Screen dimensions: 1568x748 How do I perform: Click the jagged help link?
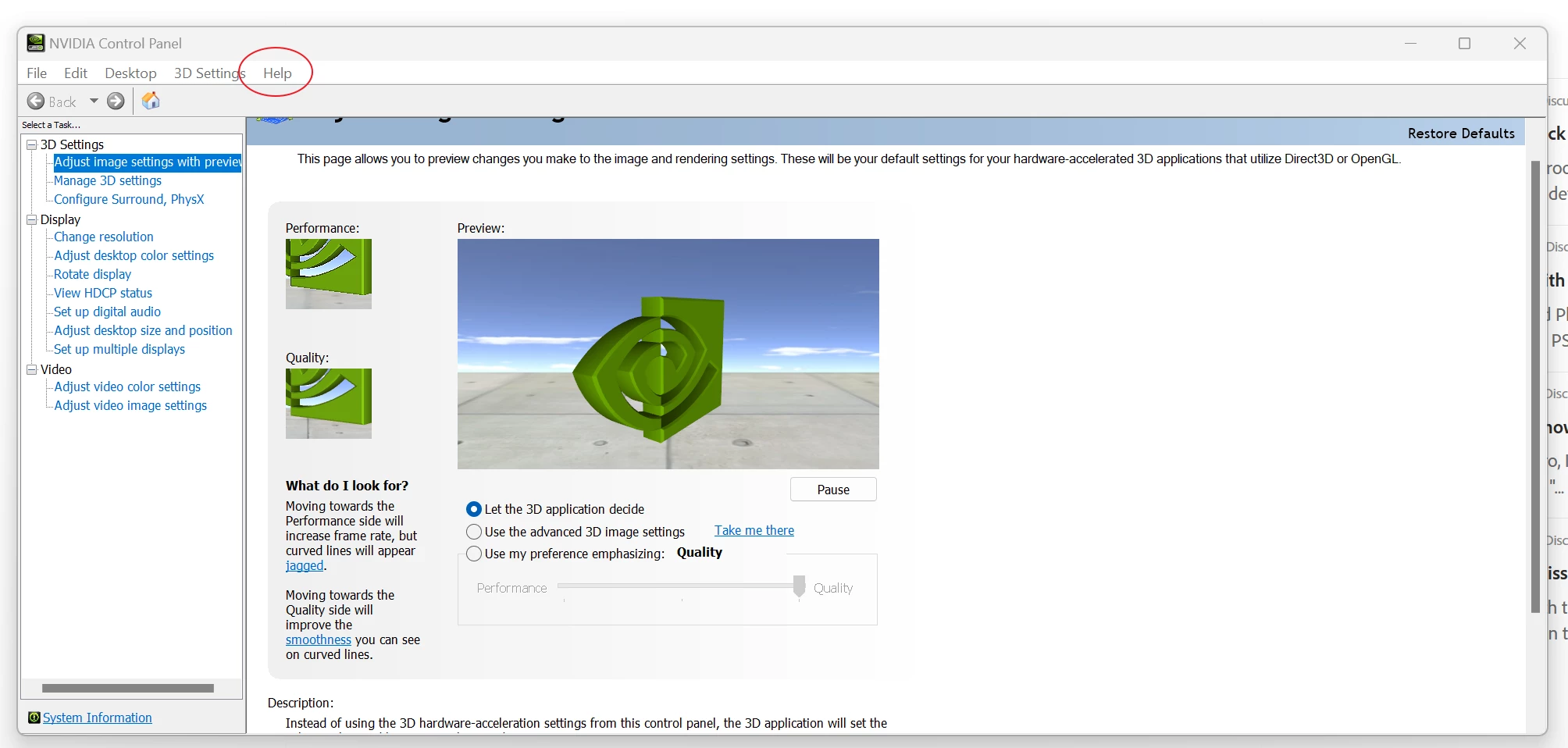[305, 565]
